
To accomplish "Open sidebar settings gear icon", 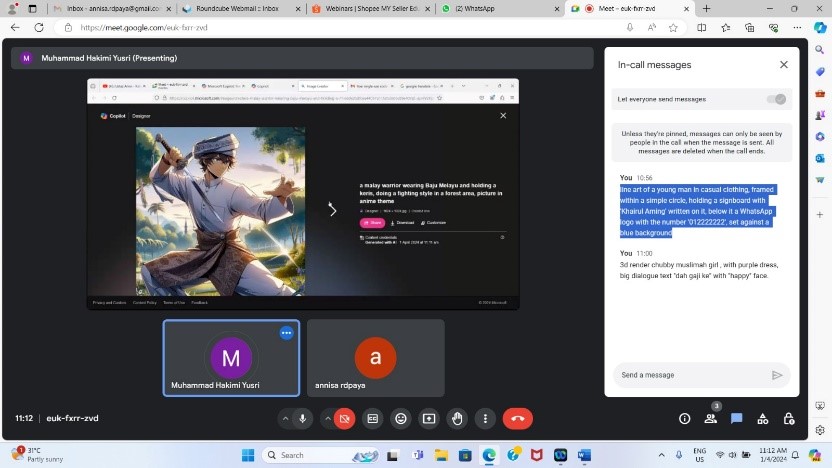I will point(820,430).
